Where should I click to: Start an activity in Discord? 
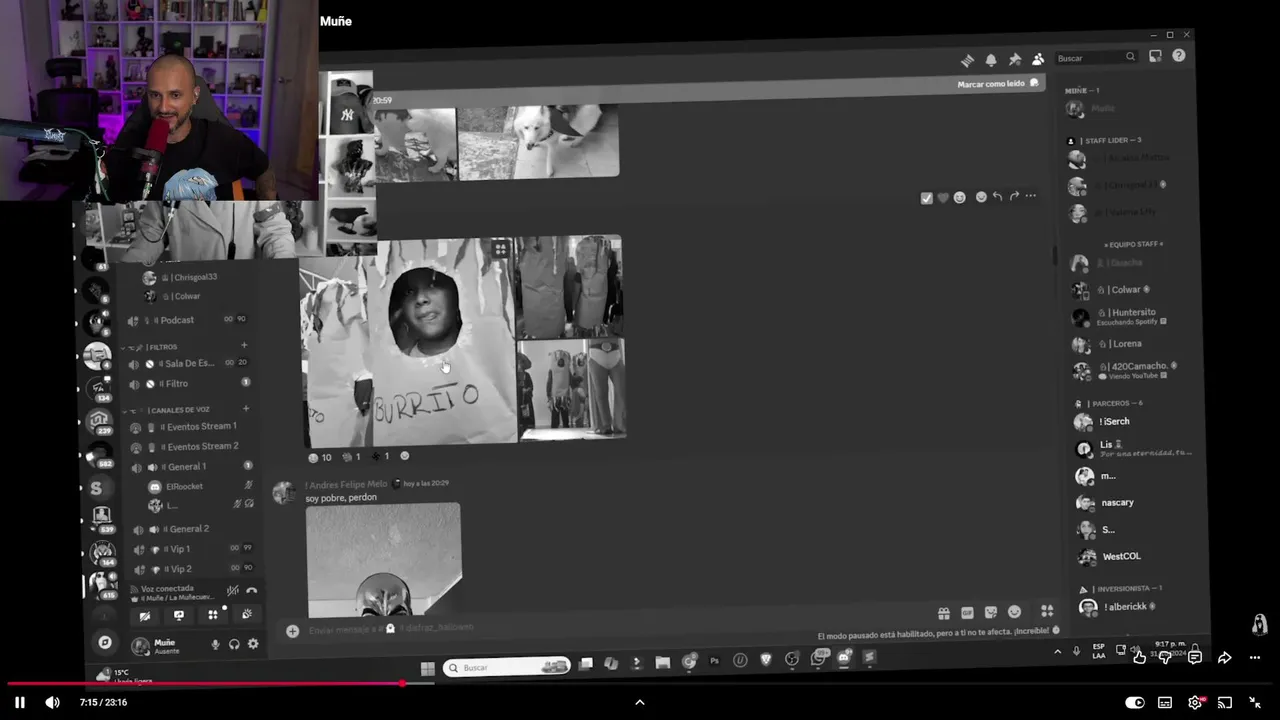213,615
